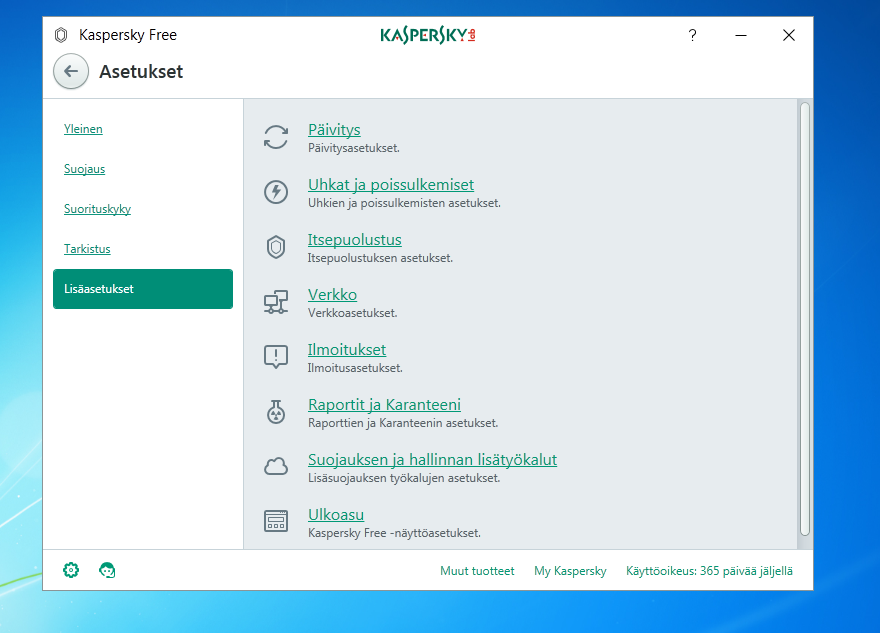Click the 'Kaspersky Free' window title text
The height and width of the screenshot is (633, 880).
[x=128, y=35]
